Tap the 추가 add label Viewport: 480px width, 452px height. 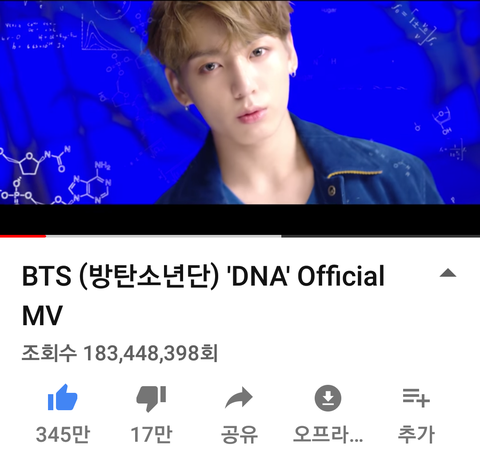[416, 434]
